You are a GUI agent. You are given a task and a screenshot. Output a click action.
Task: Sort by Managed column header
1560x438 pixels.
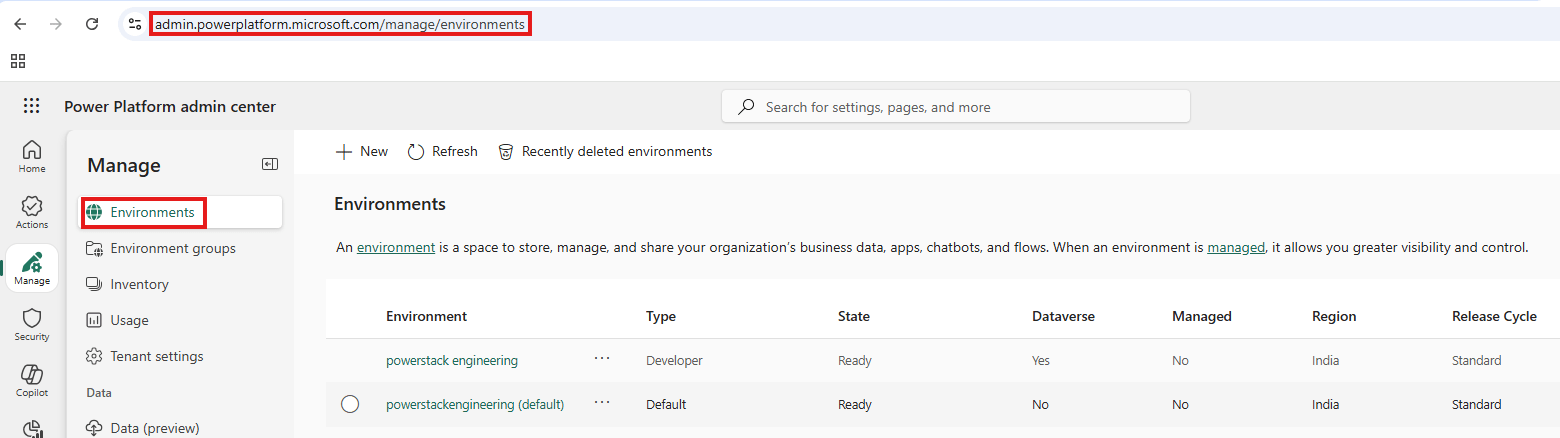tap(1202, 316)
